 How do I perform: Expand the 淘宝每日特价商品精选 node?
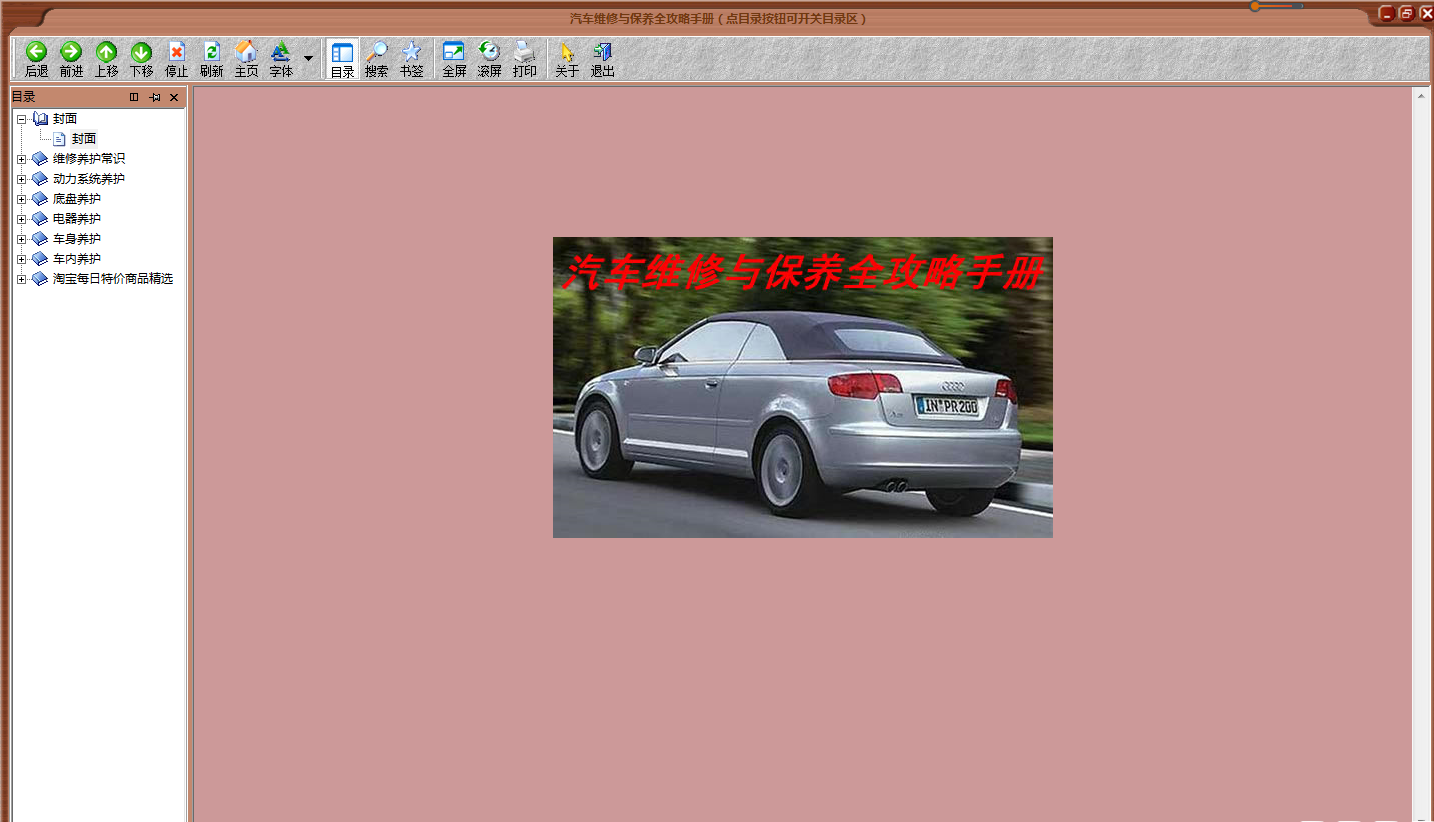point(22,279)
